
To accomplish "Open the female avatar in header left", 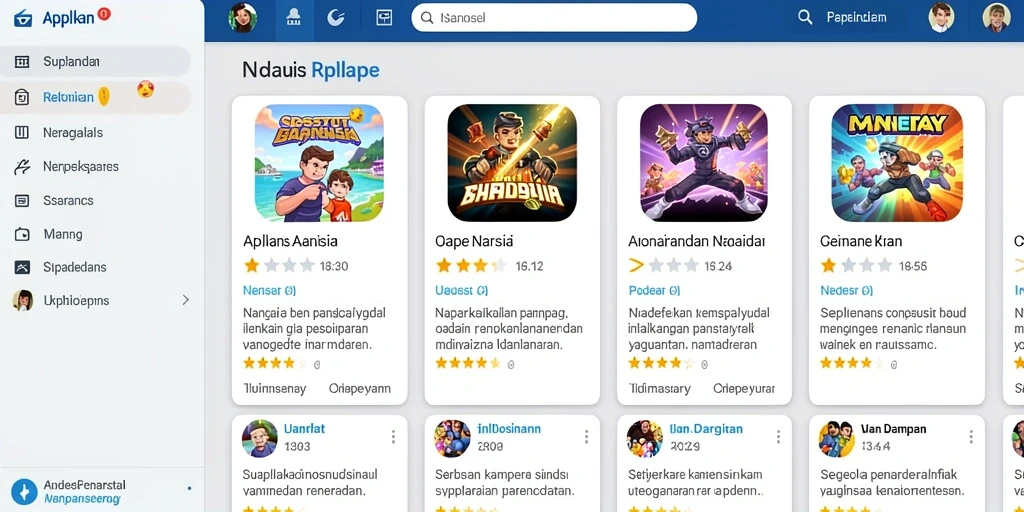I will 242,18.
